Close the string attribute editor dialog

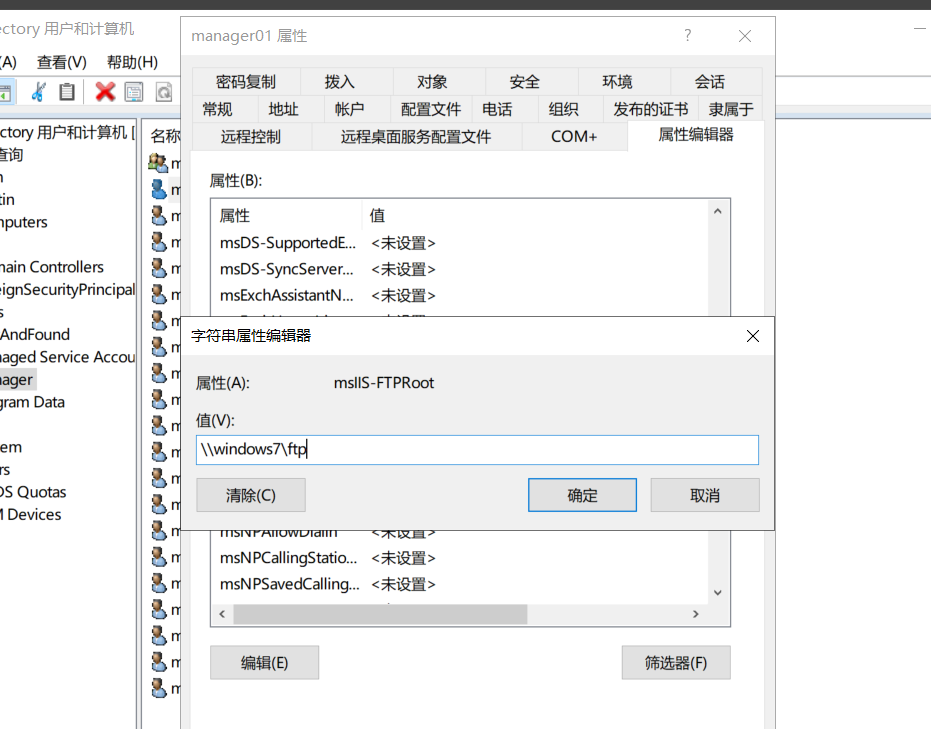[753, 336]
